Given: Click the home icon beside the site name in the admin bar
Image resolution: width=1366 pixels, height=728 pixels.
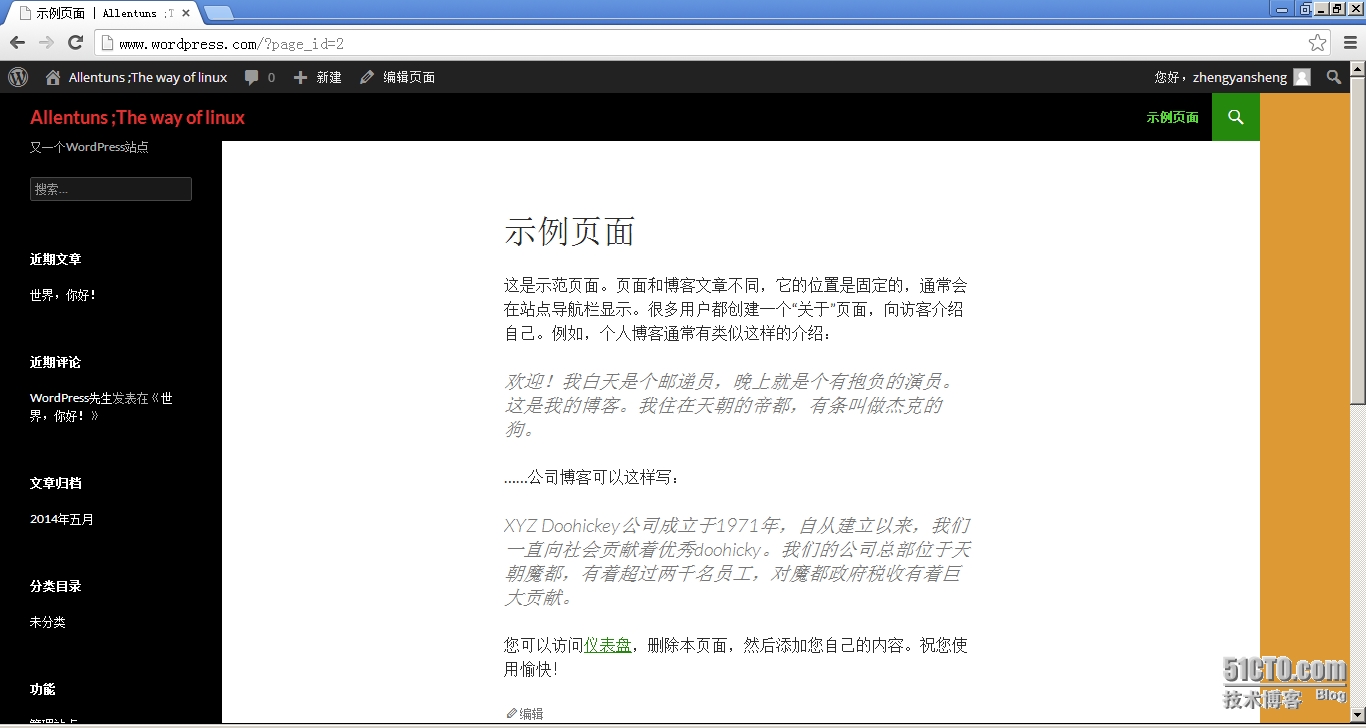Looking at the screenshot, I should [53, 77].
